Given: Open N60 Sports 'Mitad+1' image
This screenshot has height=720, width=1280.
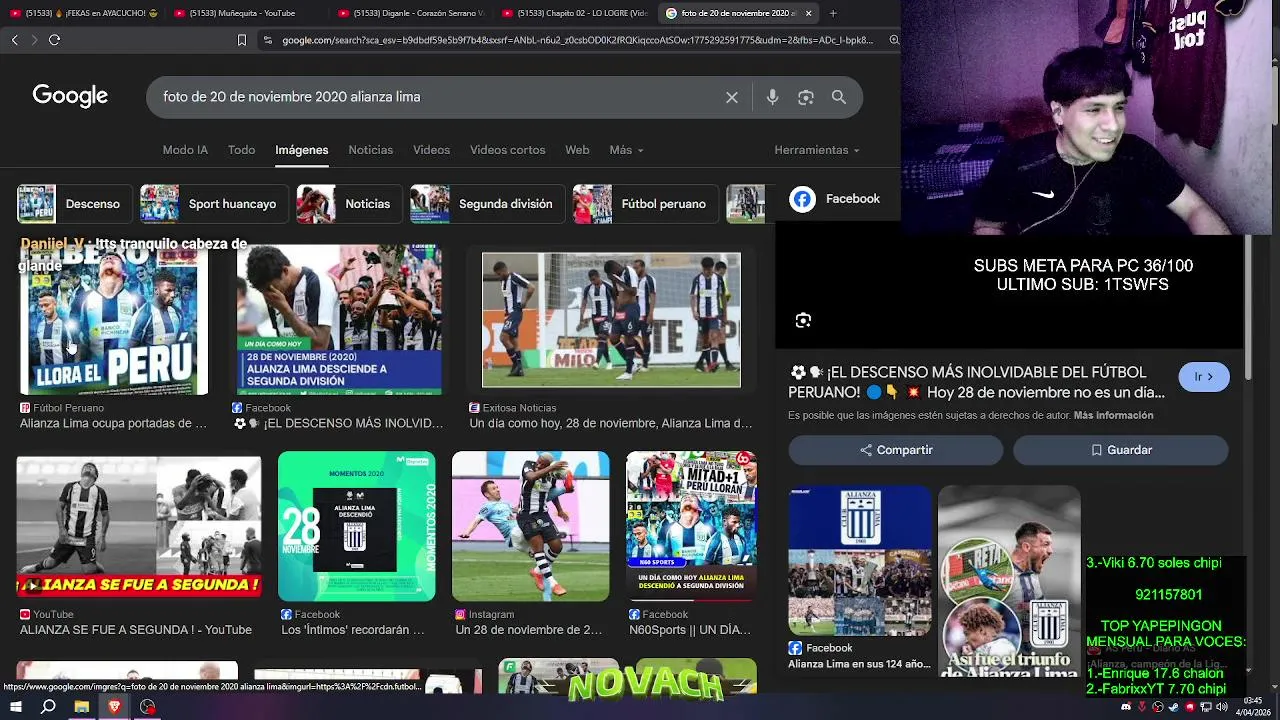Looking at the screenshot, I should click(x=691, y=526).
